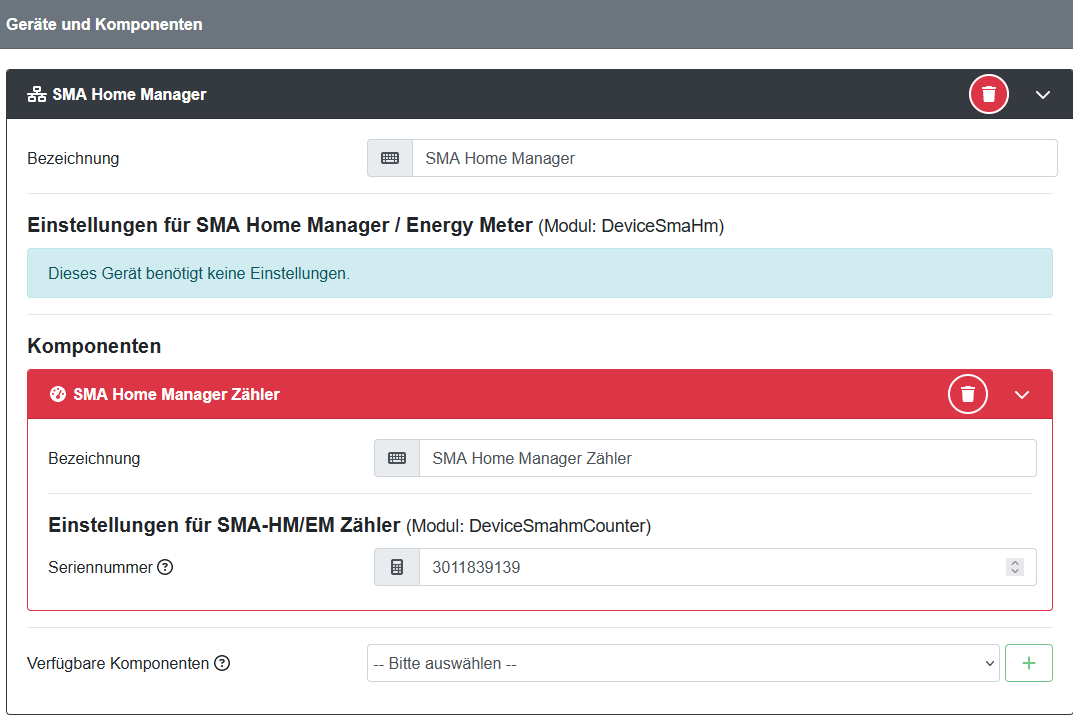The image size is (1073, 715).
Task: Click the keyboard icon of the device Bezeichnung
Action: click(390, 158)
